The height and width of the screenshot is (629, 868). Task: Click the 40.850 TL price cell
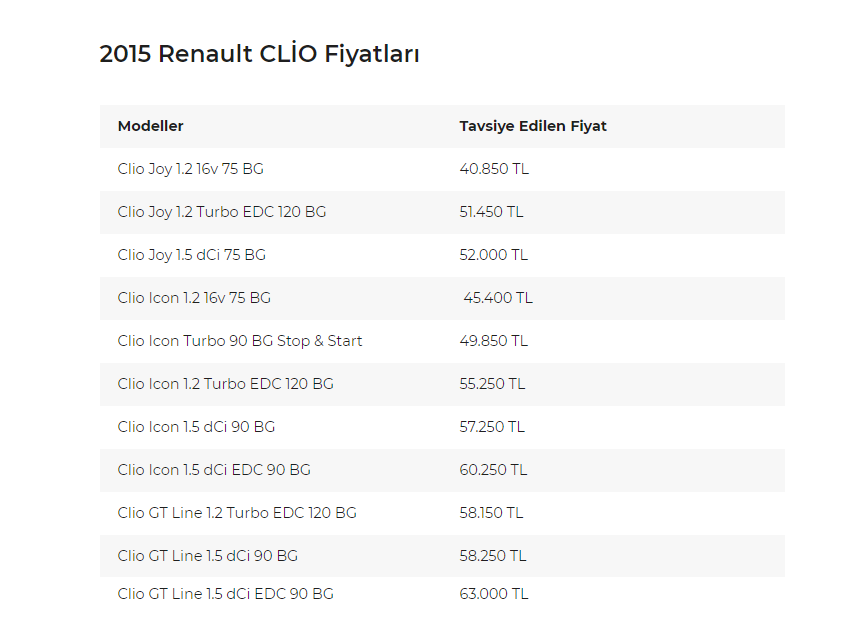point(494,169)
